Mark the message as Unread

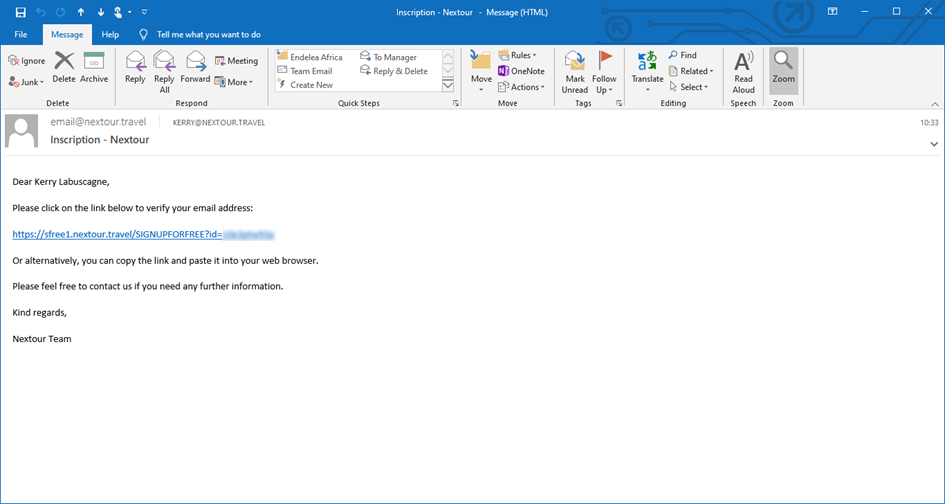[575, 72]
